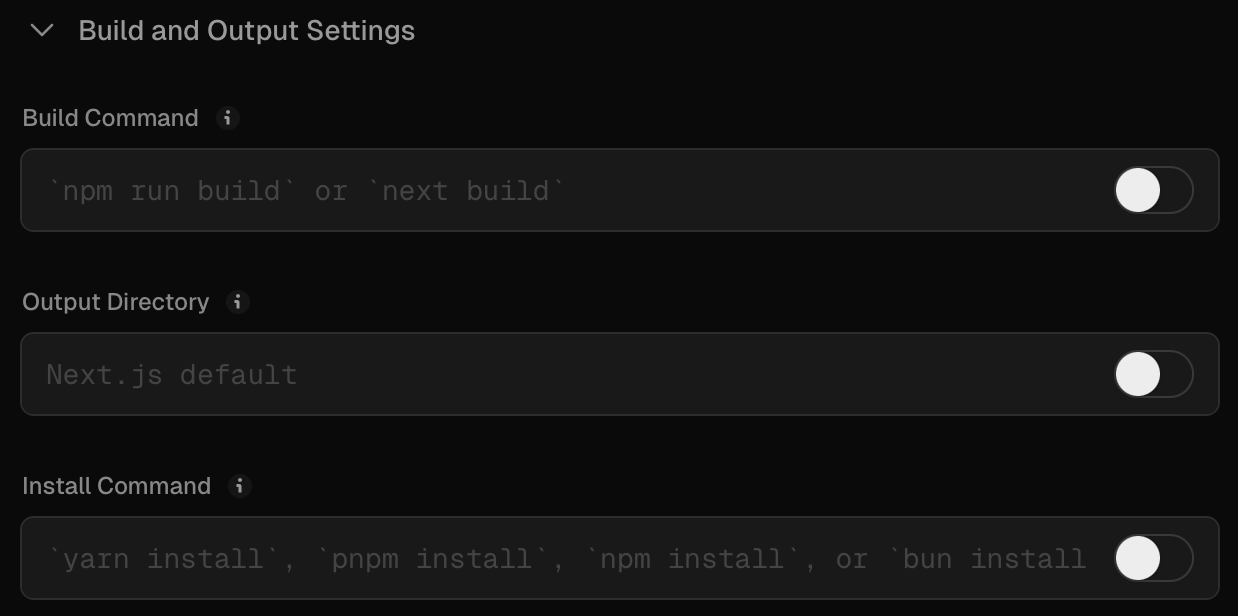Enable the Output Directory override toggle
This screenshot has width=1238, height=616.
click(1153, 374)
